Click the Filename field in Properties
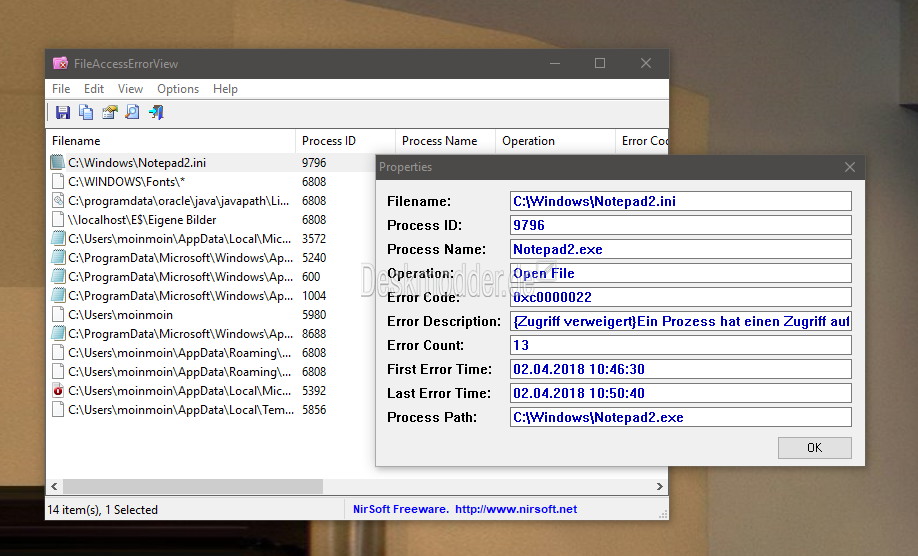This screenshot has height=556, width=918. [680, 201]
